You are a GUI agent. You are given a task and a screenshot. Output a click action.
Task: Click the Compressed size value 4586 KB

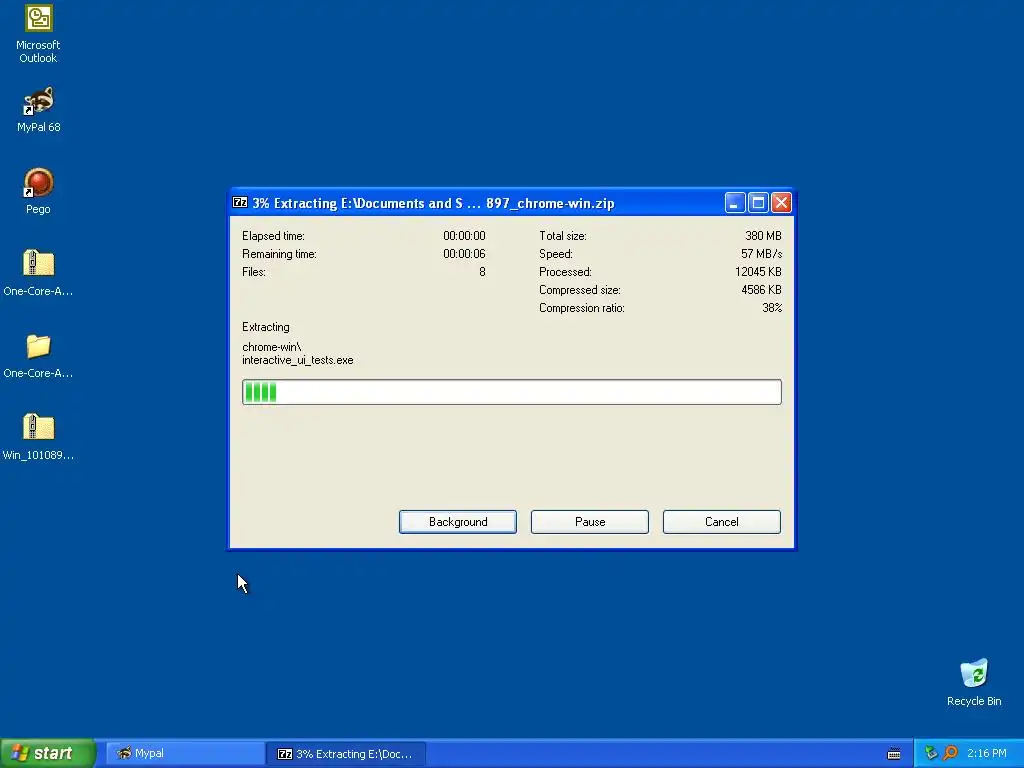click(761, 290)
